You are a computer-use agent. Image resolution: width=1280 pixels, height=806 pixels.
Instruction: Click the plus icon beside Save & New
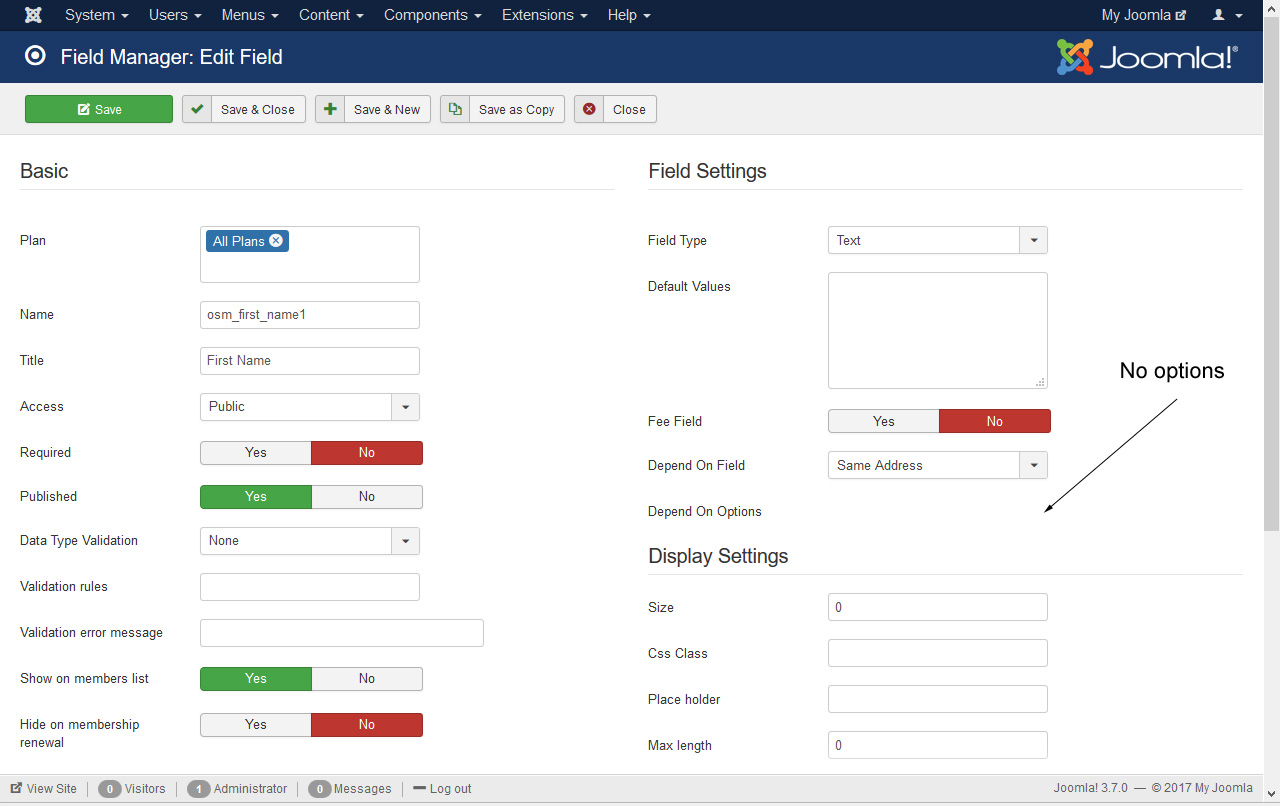coord(330,109)
